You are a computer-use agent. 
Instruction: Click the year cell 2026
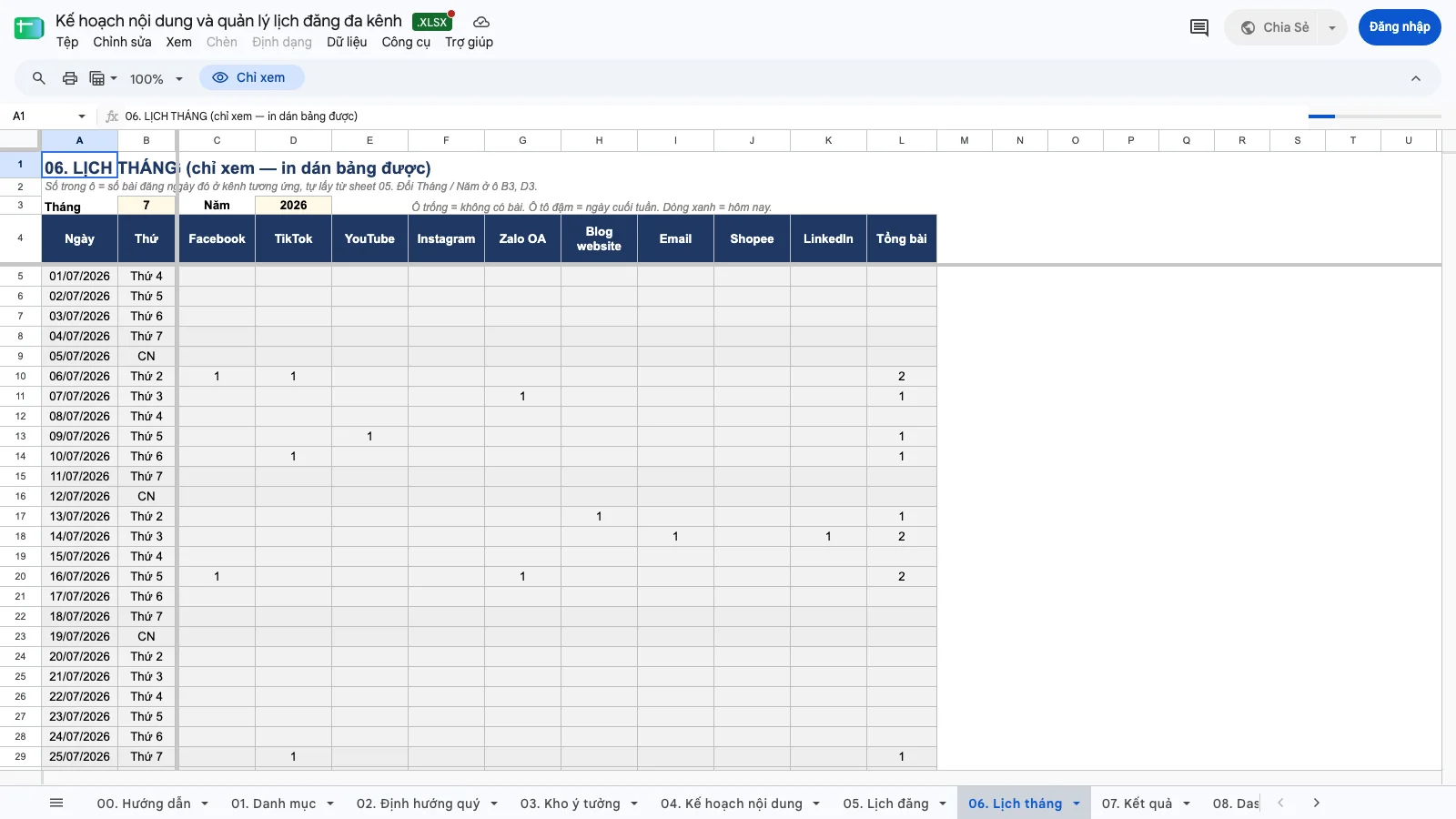coord(293,206)
